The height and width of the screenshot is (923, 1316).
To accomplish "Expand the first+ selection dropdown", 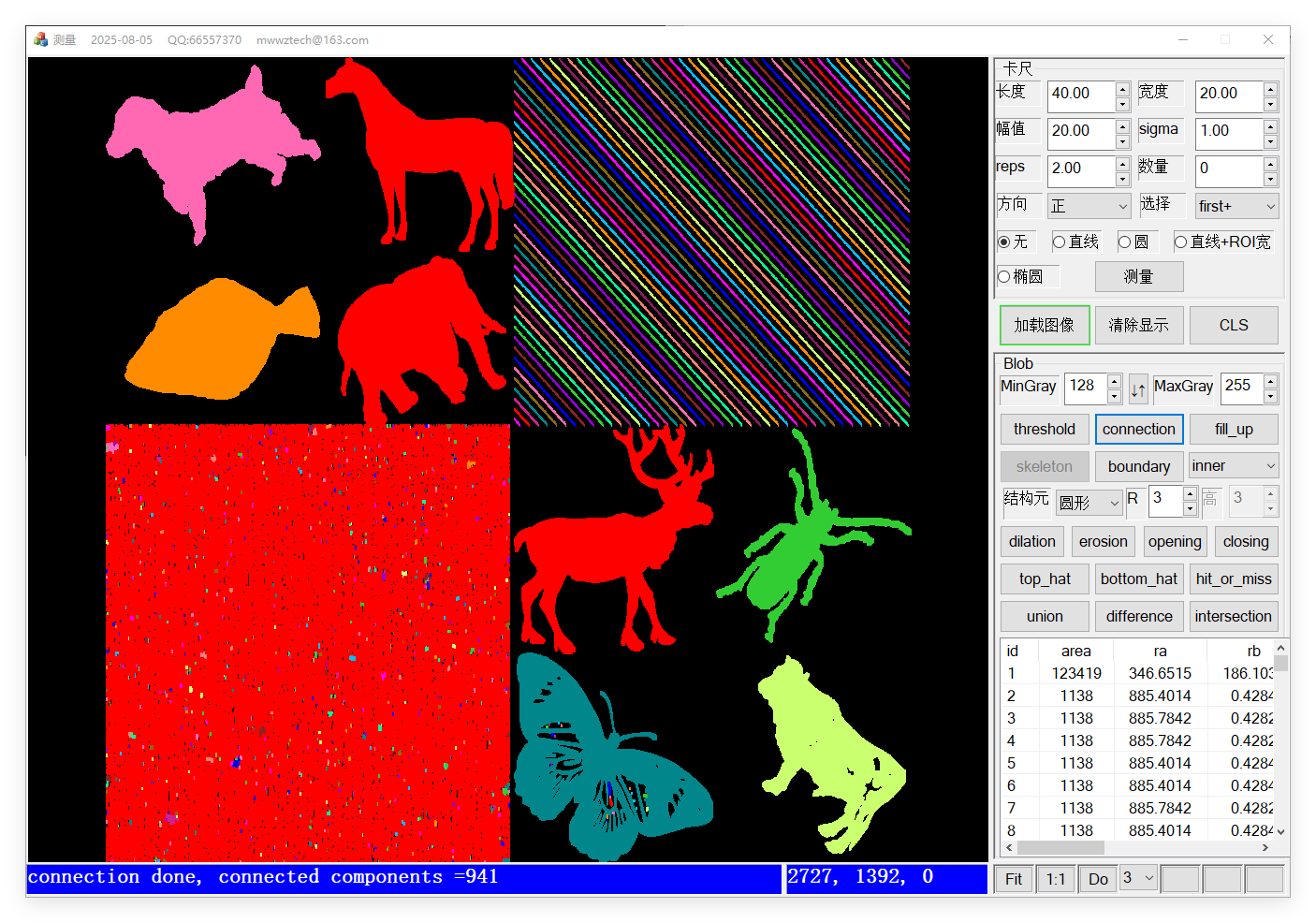I will pyautogui.click(x=1236, y=206).
